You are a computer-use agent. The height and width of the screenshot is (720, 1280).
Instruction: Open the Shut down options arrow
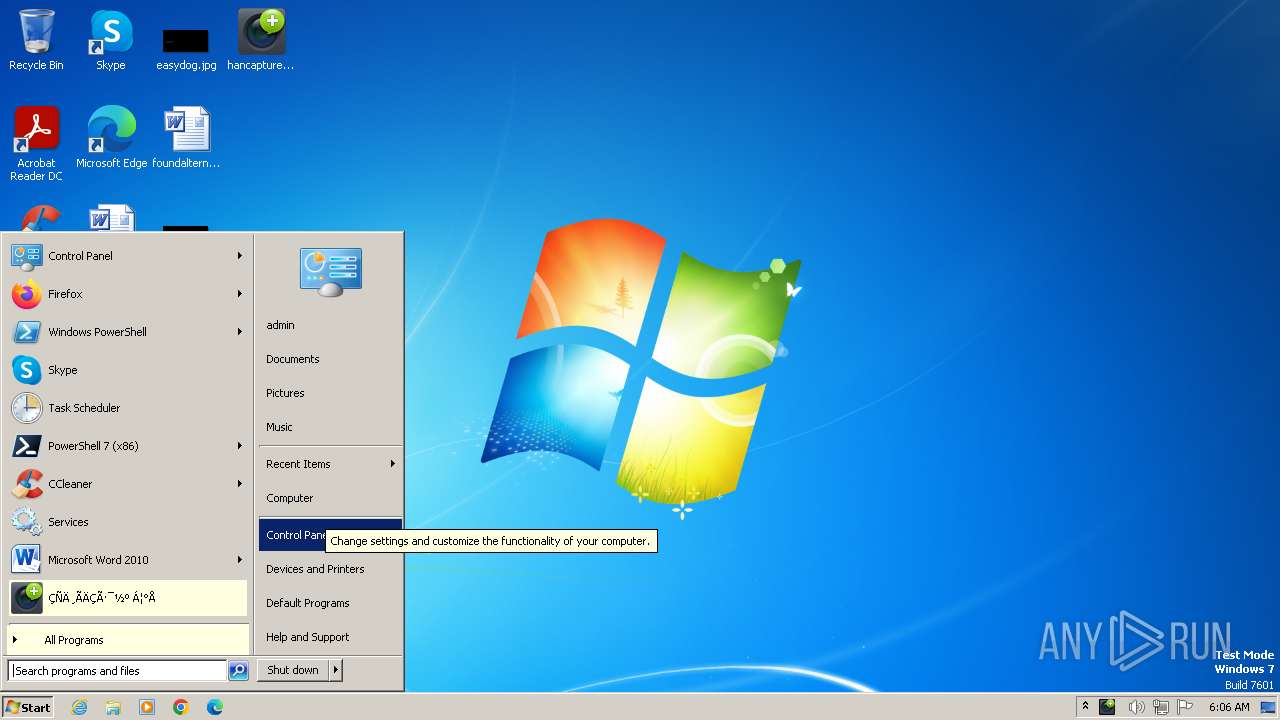click(336, 671)
